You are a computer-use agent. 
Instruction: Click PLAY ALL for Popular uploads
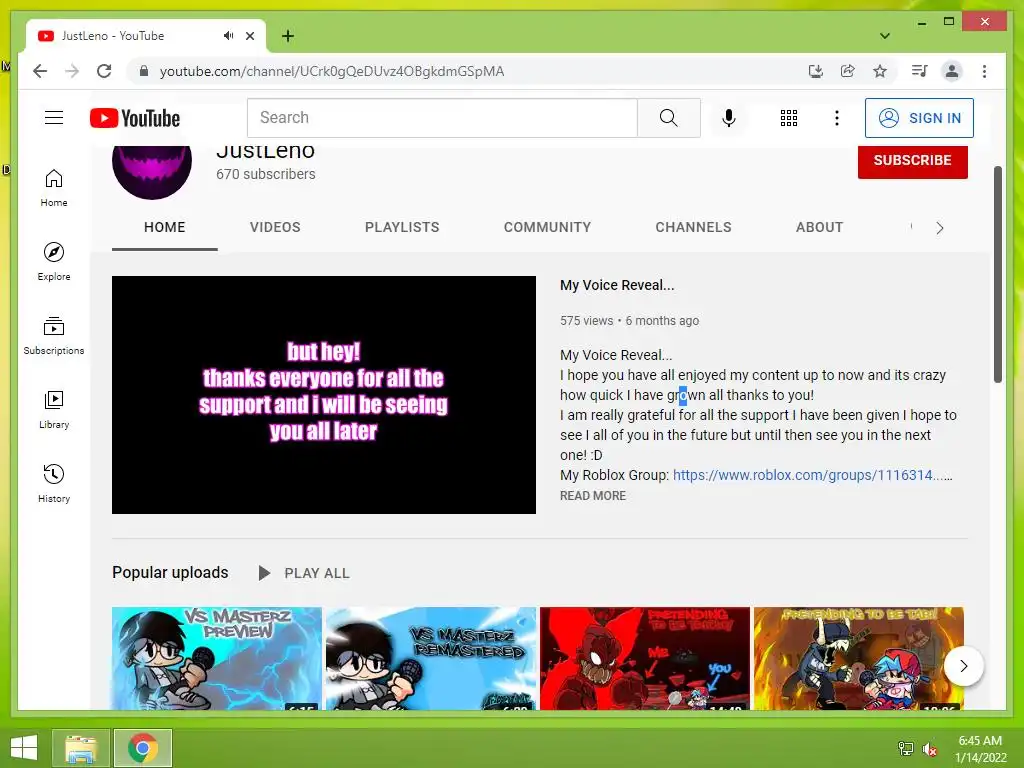tap(304, 573)
